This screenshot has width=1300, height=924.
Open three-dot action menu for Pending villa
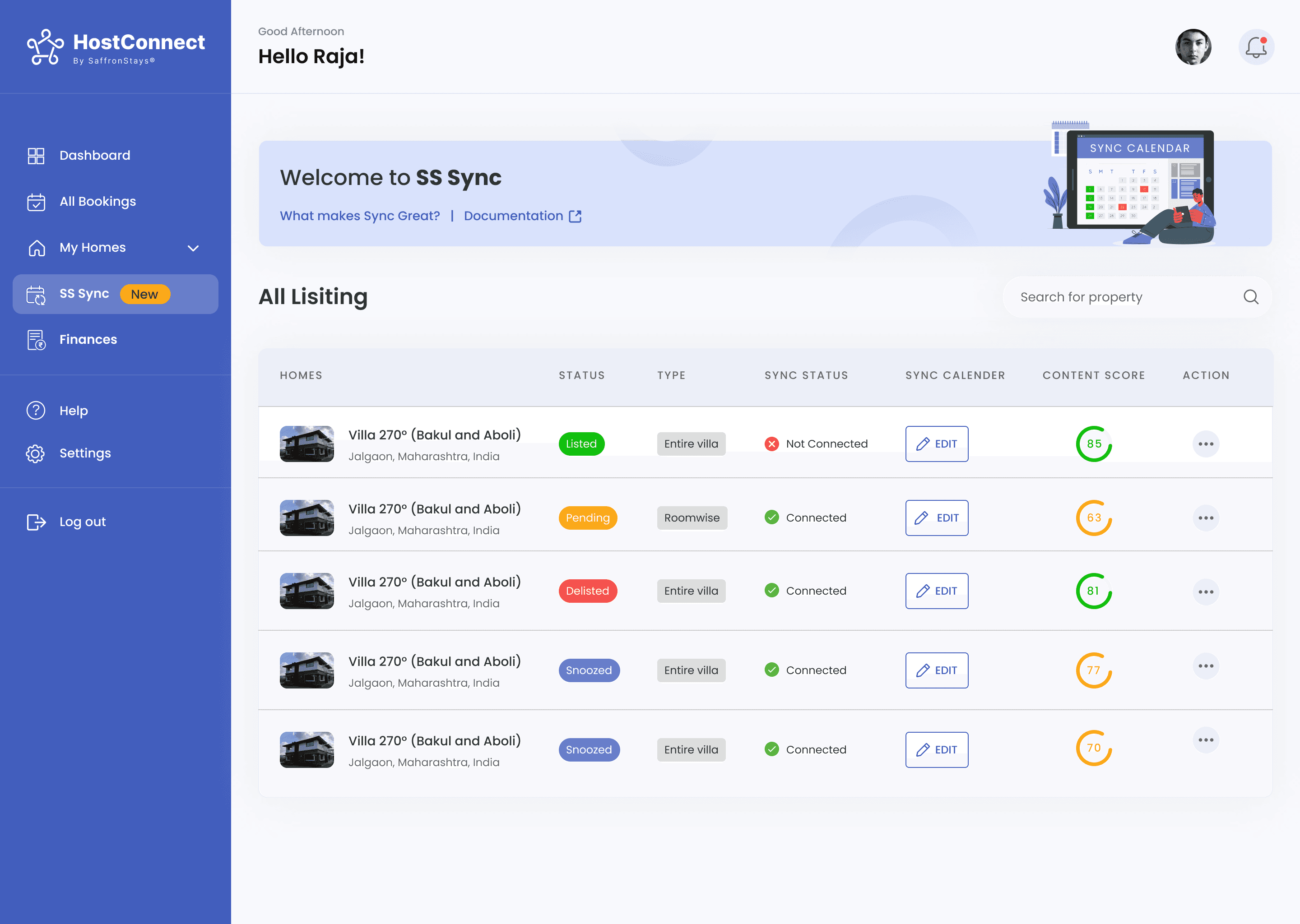click(x=1206, y=518)
